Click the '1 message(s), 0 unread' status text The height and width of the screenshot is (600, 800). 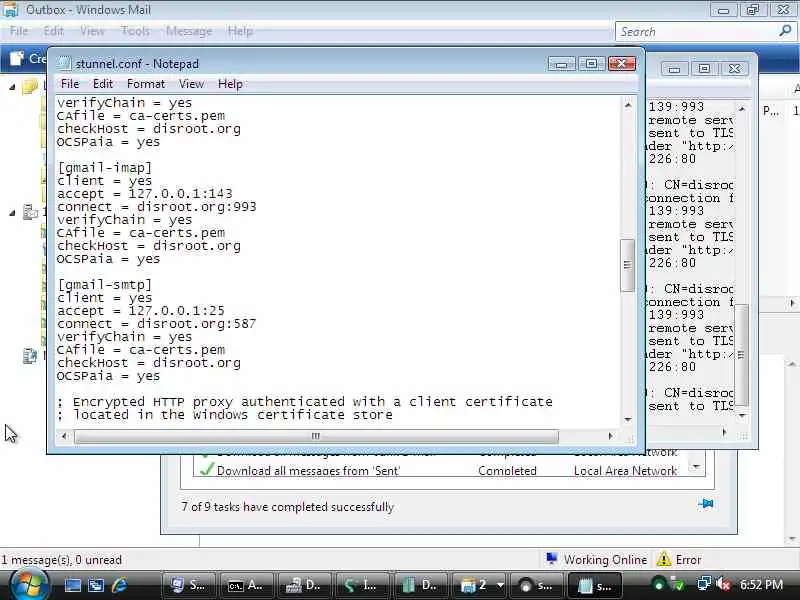[x=62, y=560]
